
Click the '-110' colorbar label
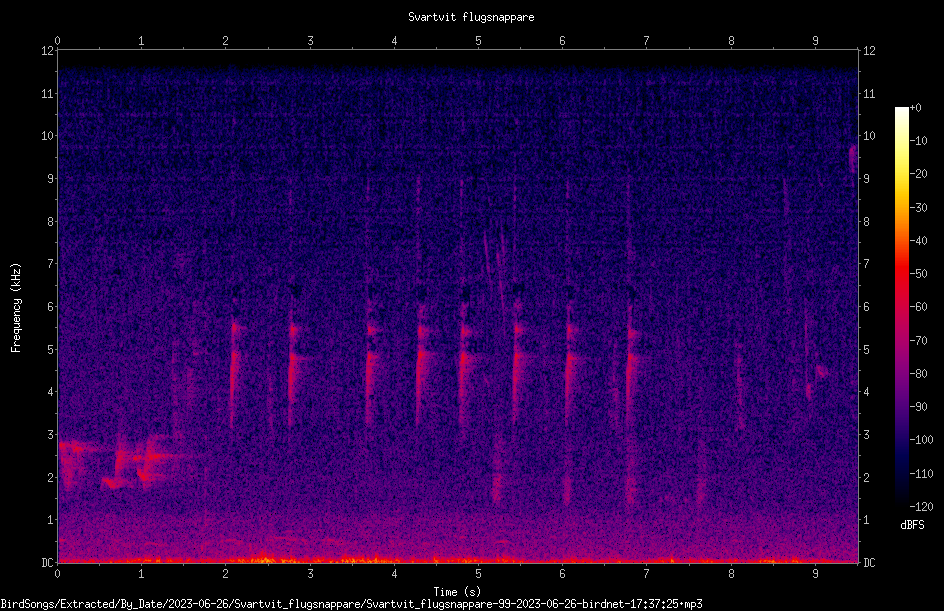coord(921,474)
